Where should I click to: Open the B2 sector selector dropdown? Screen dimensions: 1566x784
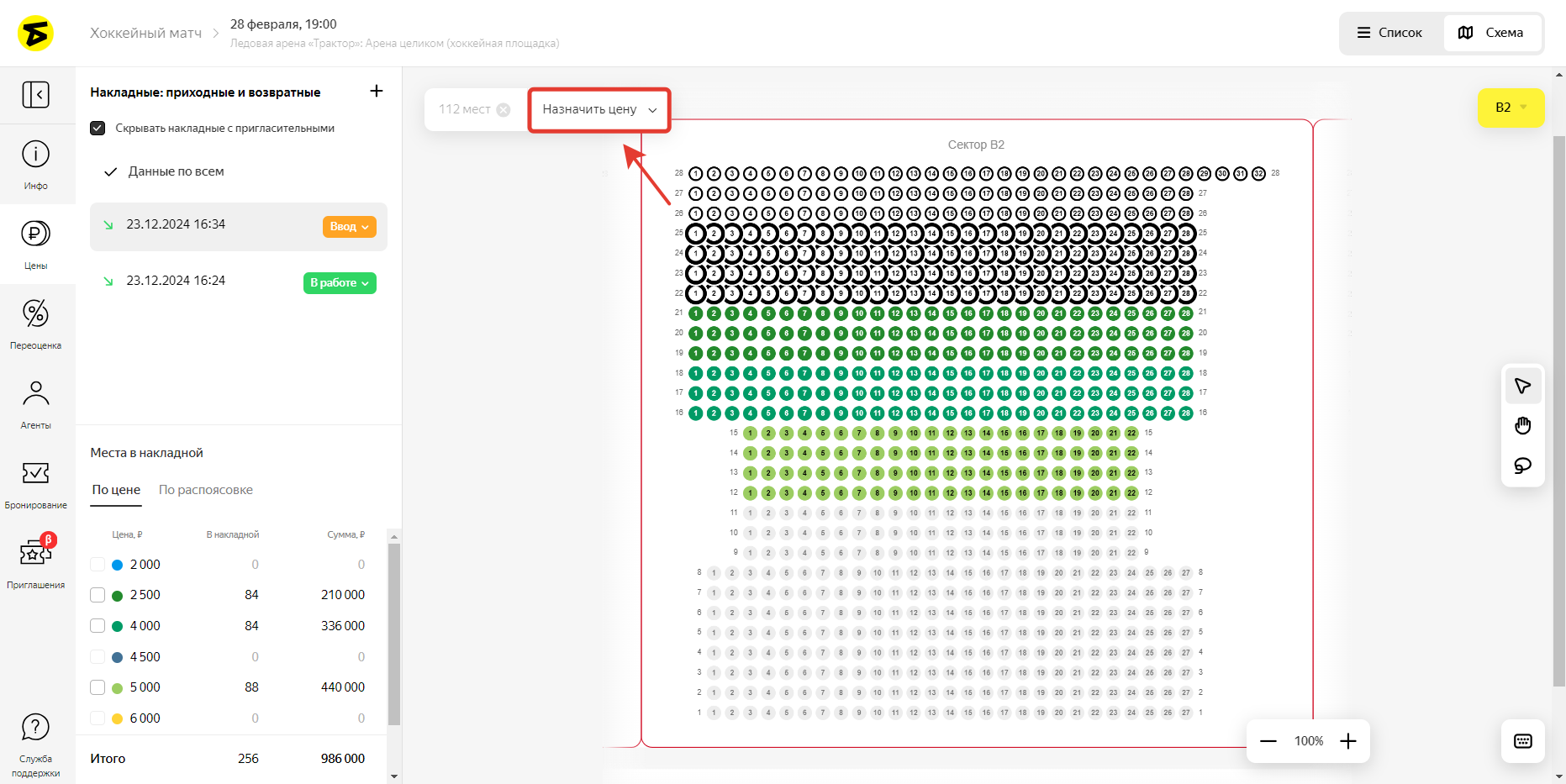click(1511, 108)
